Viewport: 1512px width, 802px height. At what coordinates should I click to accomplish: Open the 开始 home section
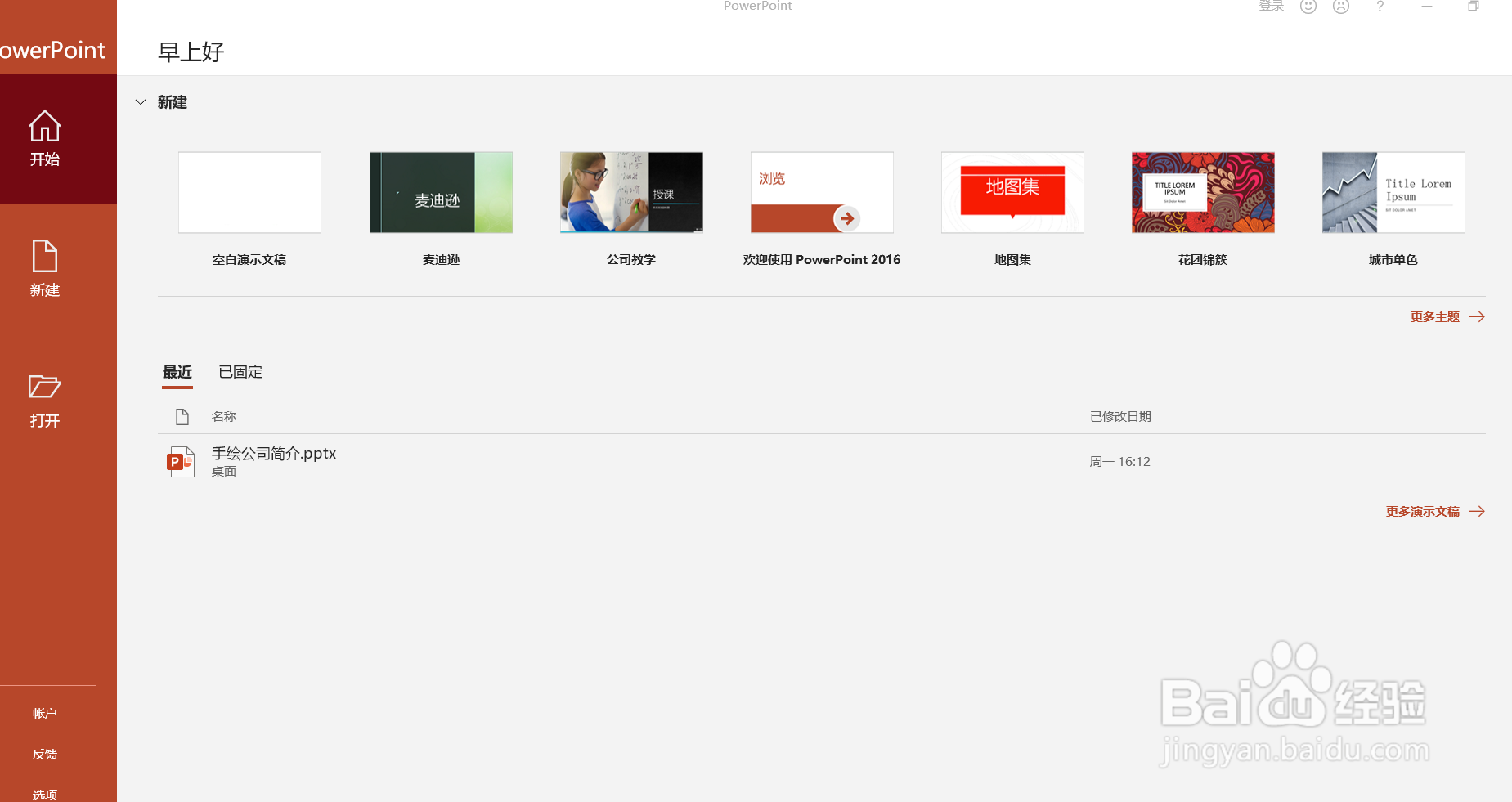point(45,138)
